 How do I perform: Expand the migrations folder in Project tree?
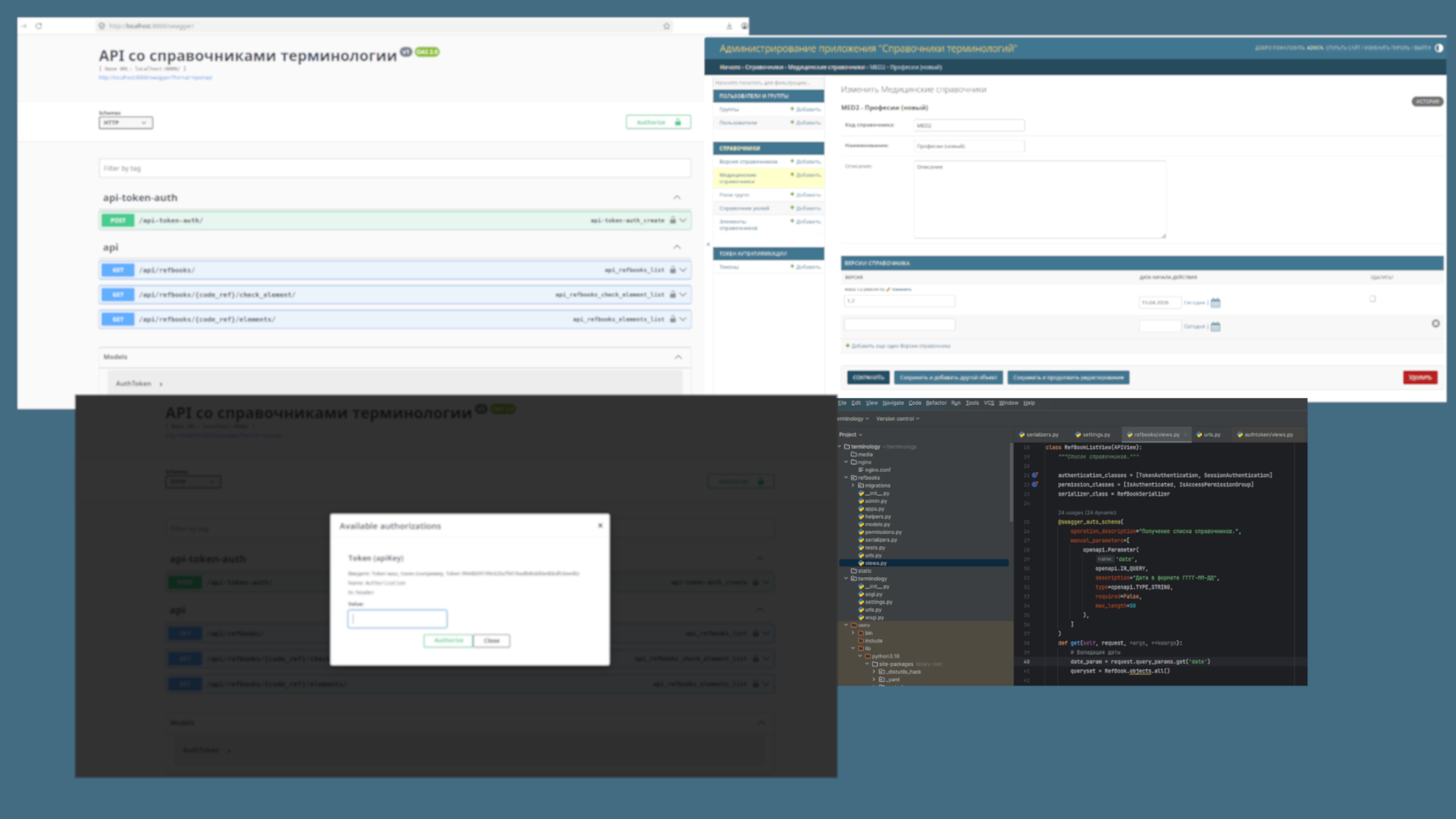pos(853,485)
